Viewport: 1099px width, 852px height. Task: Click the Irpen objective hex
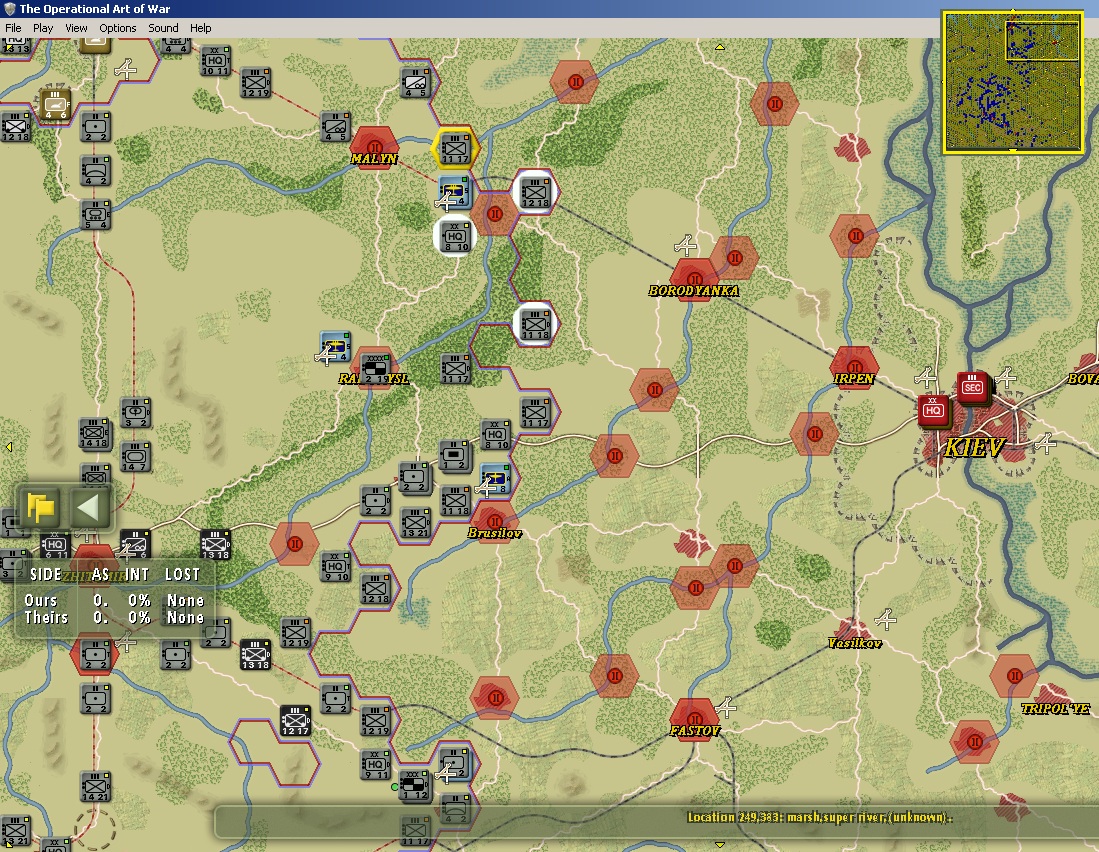click(854, 366)
